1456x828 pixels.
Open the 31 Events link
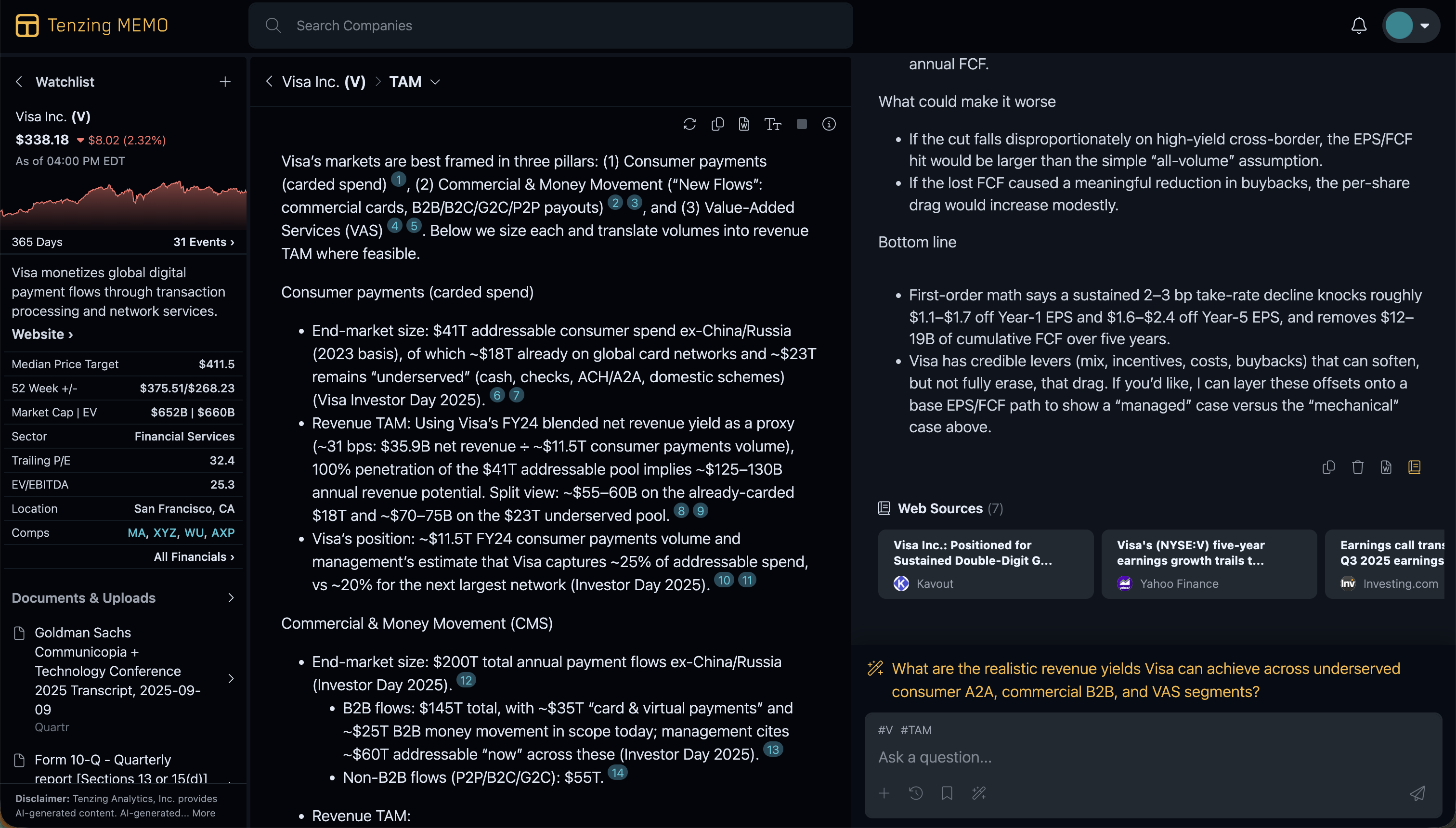point(204,242)
